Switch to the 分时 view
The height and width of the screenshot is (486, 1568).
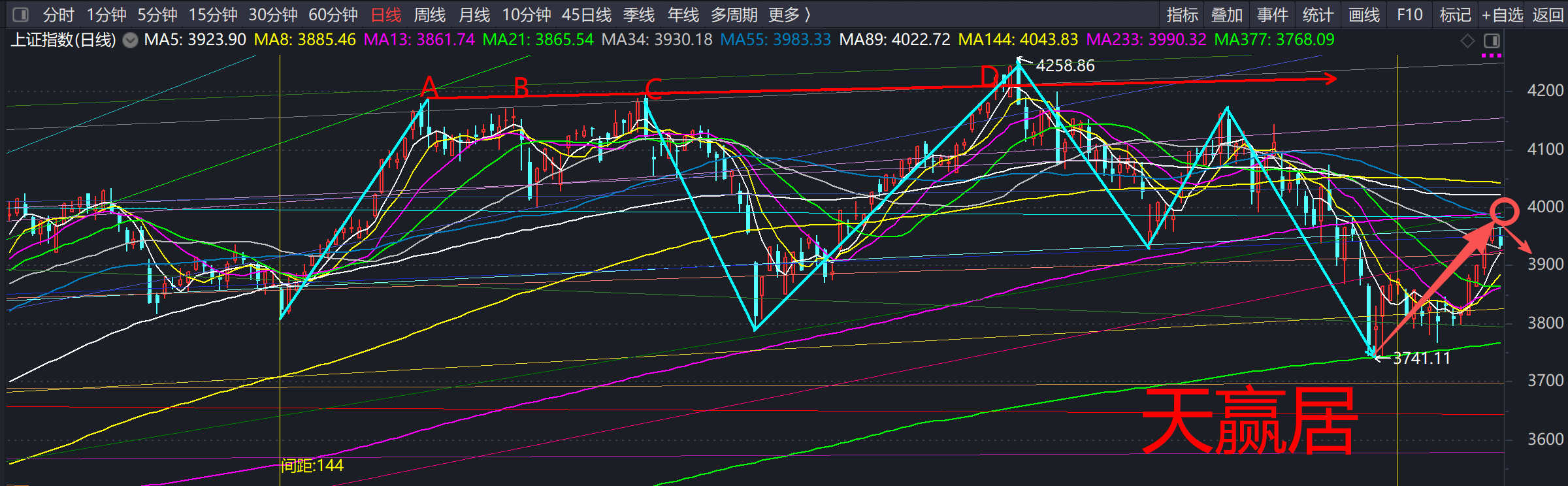coord(59,14)
